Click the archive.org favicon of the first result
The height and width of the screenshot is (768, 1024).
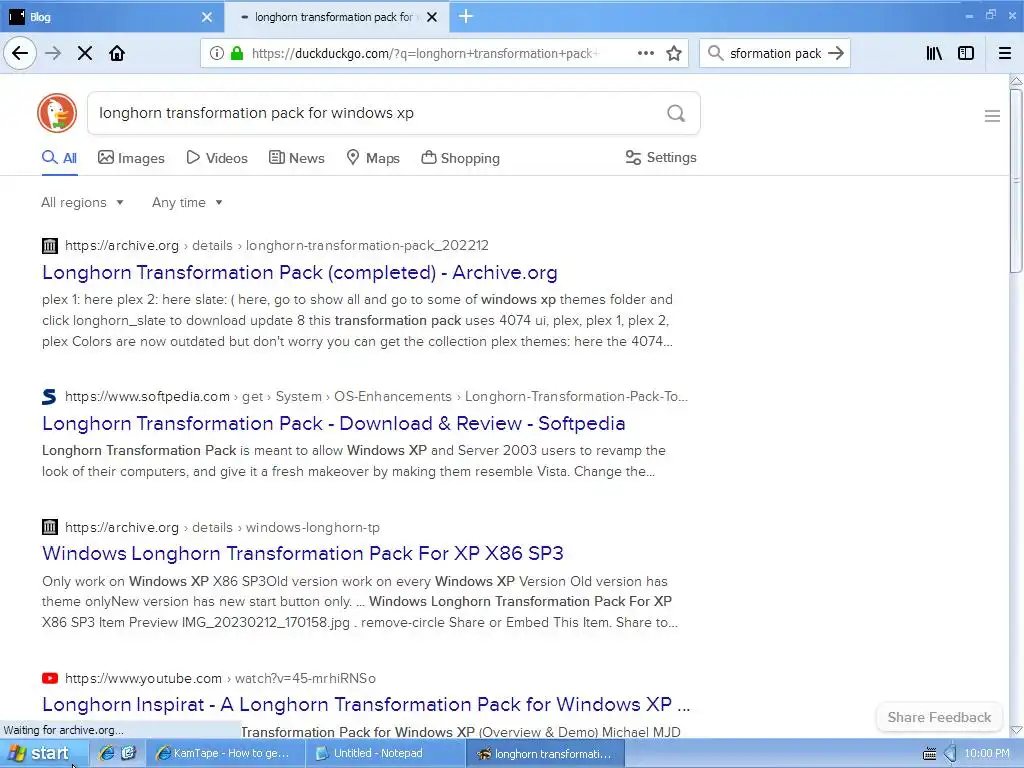click(x=50, y=246)
